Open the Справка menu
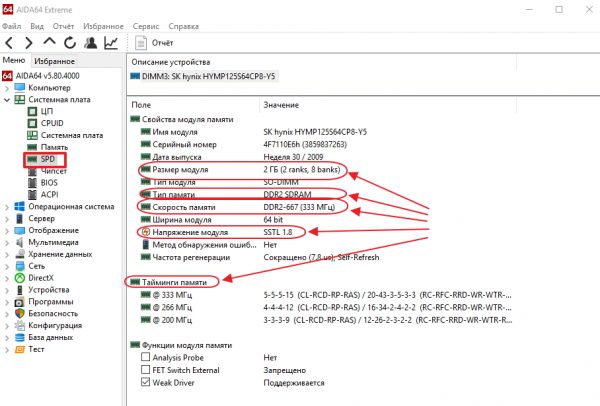 (184, 26)
